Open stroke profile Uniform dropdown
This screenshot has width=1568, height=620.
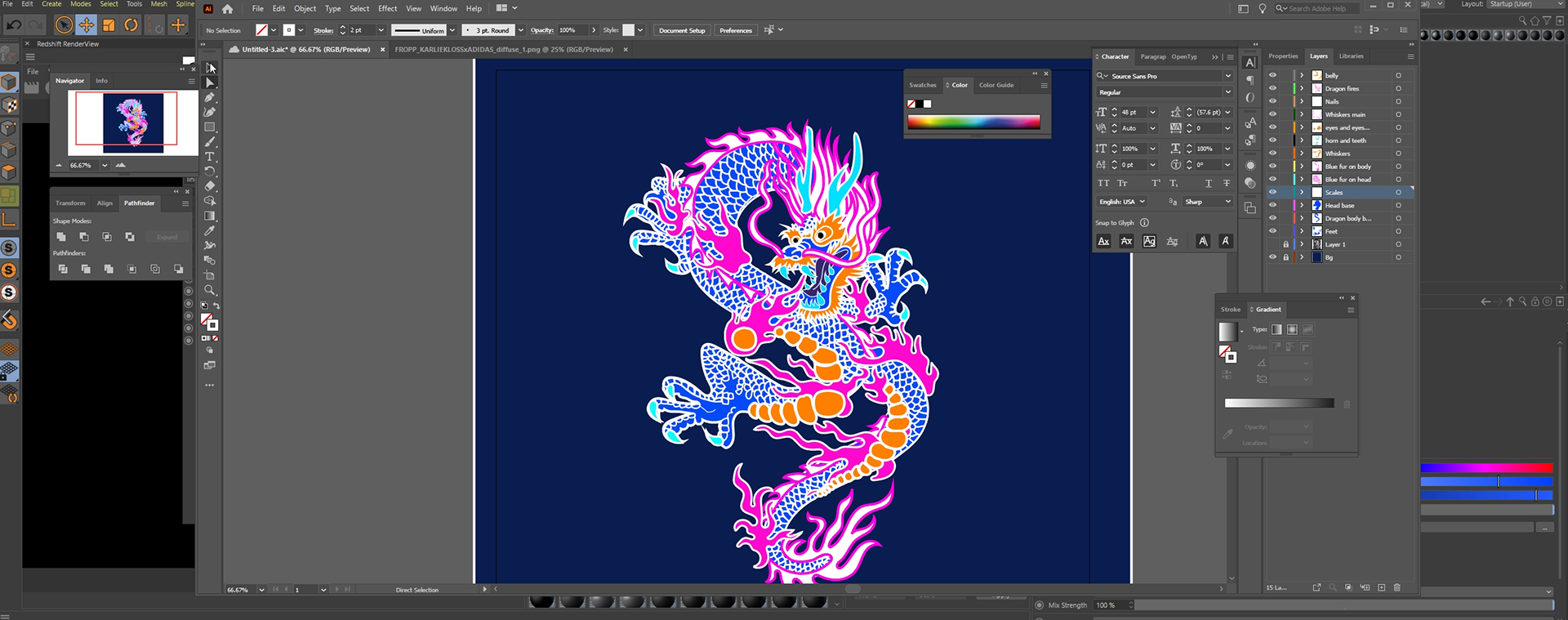coord(452,30)
